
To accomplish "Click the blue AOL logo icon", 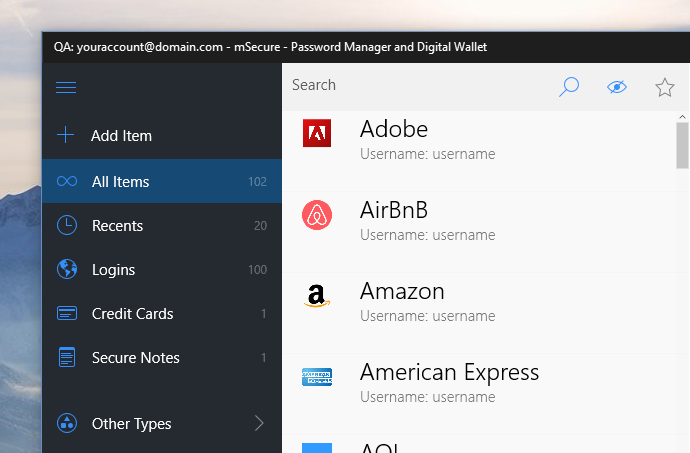I will pos(317,448).
